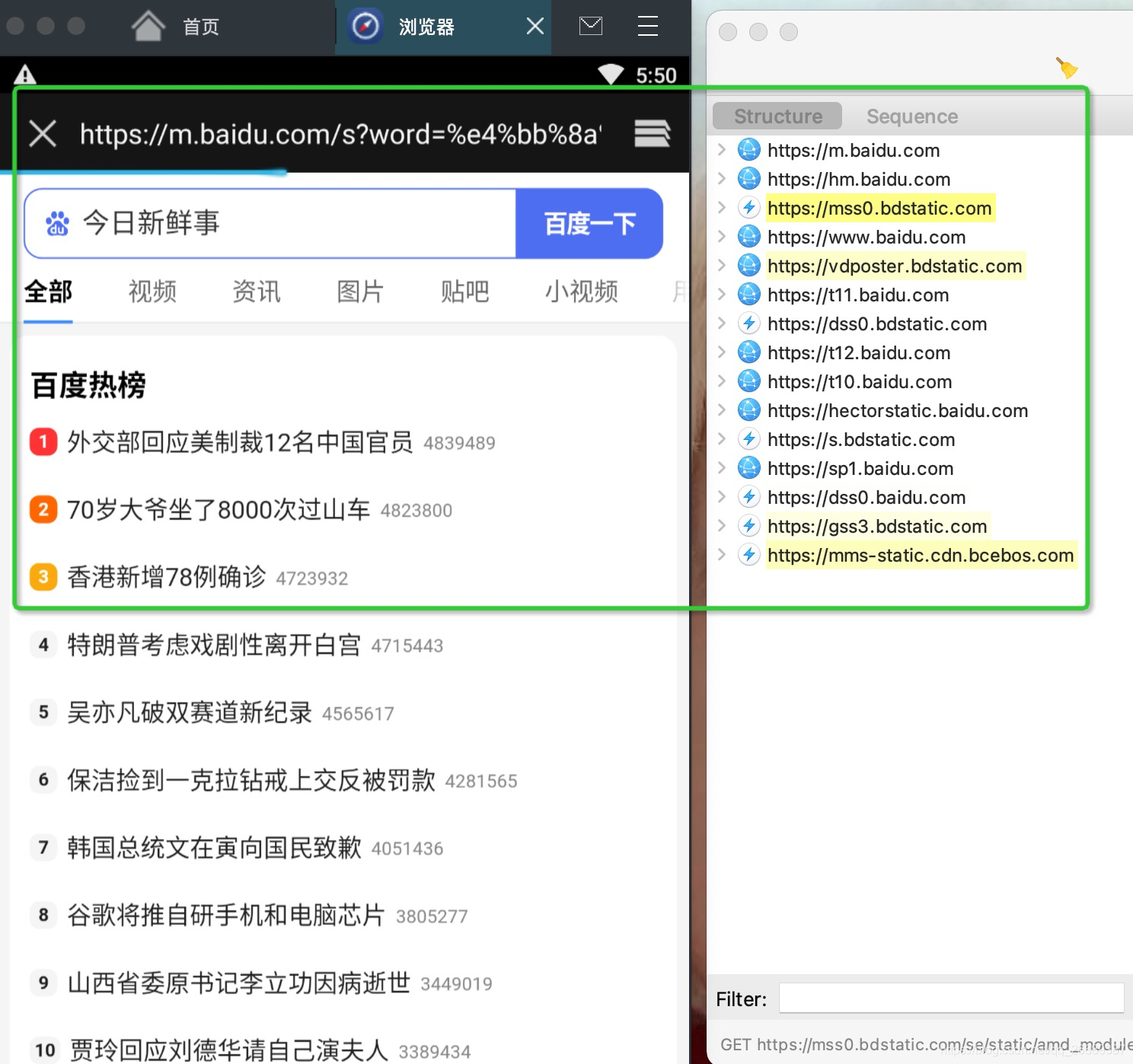Image resolution: width=1133 pixels, height=1064 pixels.
Task: Expand the https://gss3.bdstatic.com node
Action: coord(722,526)
